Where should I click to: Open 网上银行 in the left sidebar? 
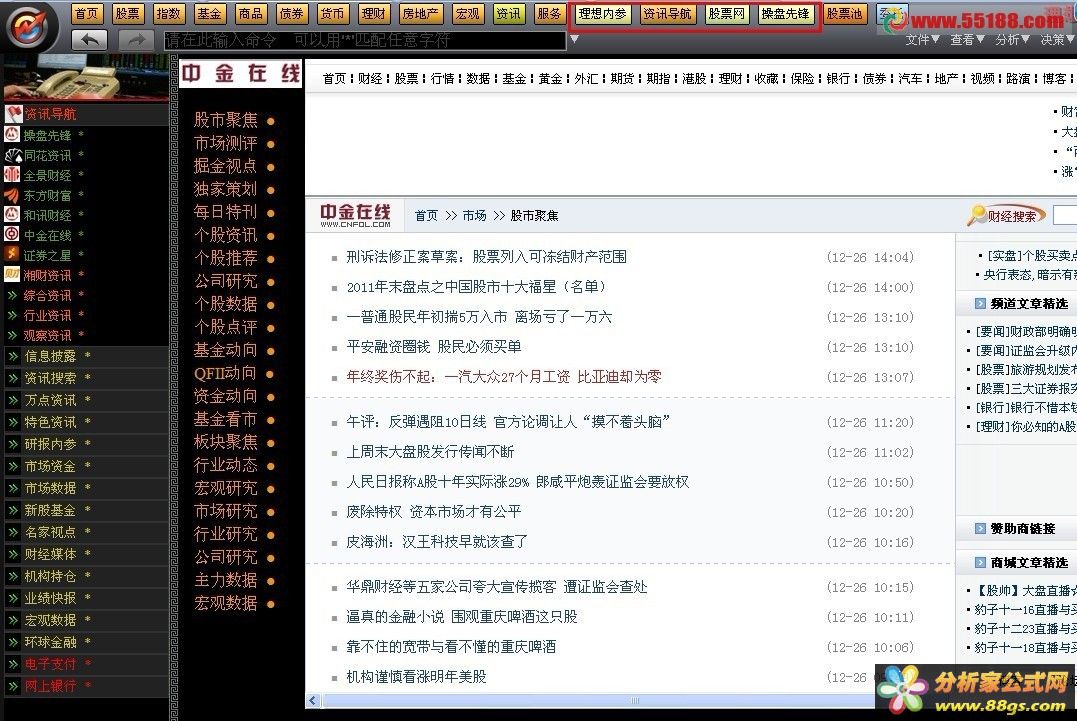tap(50, 686)
